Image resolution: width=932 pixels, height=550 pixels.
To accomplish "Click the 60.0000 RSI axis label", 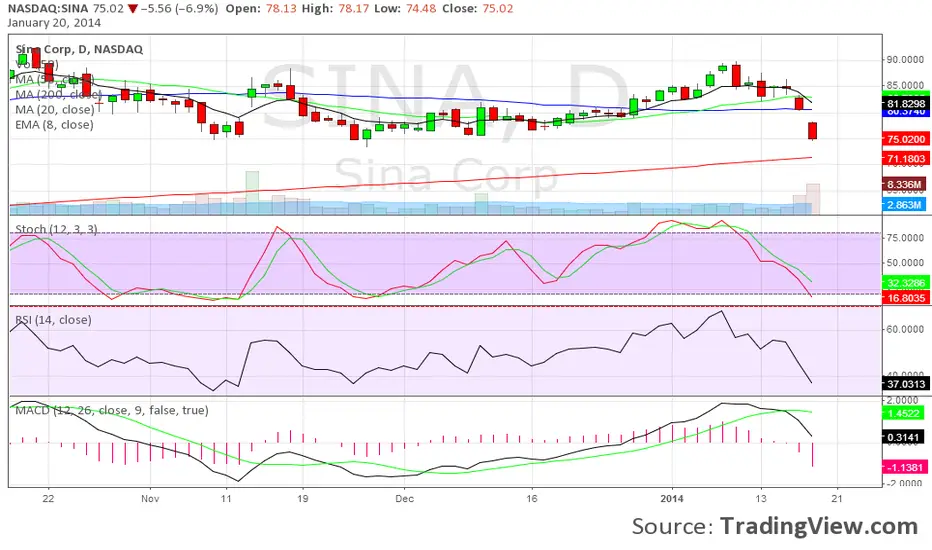I will (905, 329).
